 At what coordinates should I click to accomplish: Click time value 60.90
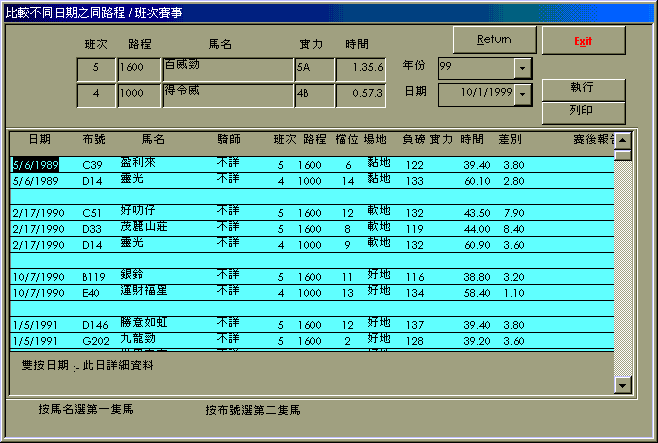click(x=477, y=245)
